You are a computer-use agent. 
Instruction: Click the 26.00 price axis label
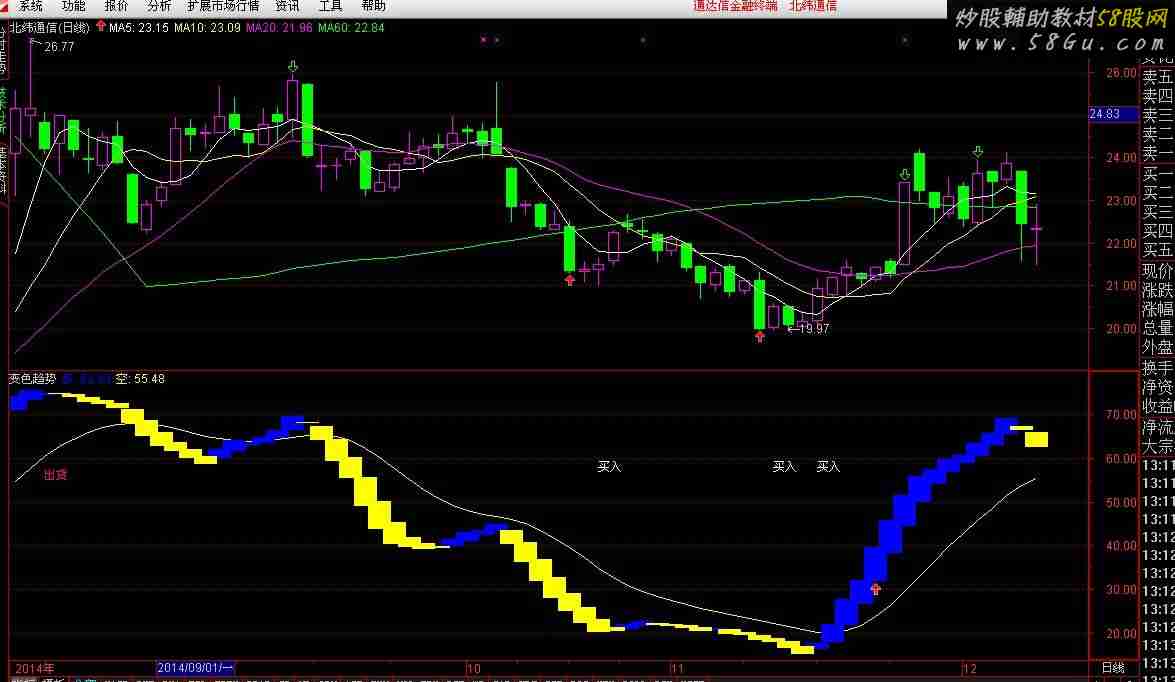(1122, 73)
